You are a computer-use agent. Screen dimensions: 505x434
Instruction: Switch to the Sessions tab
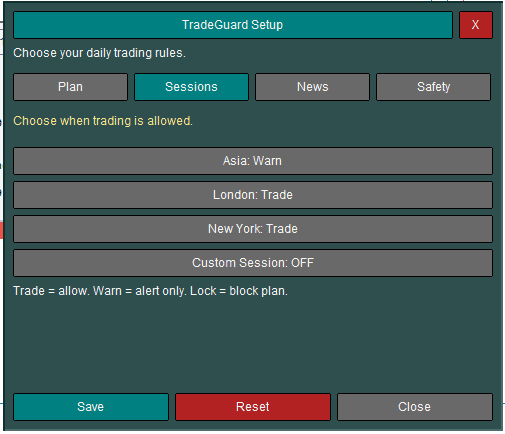pyautogui.click(x=191, y=87)
